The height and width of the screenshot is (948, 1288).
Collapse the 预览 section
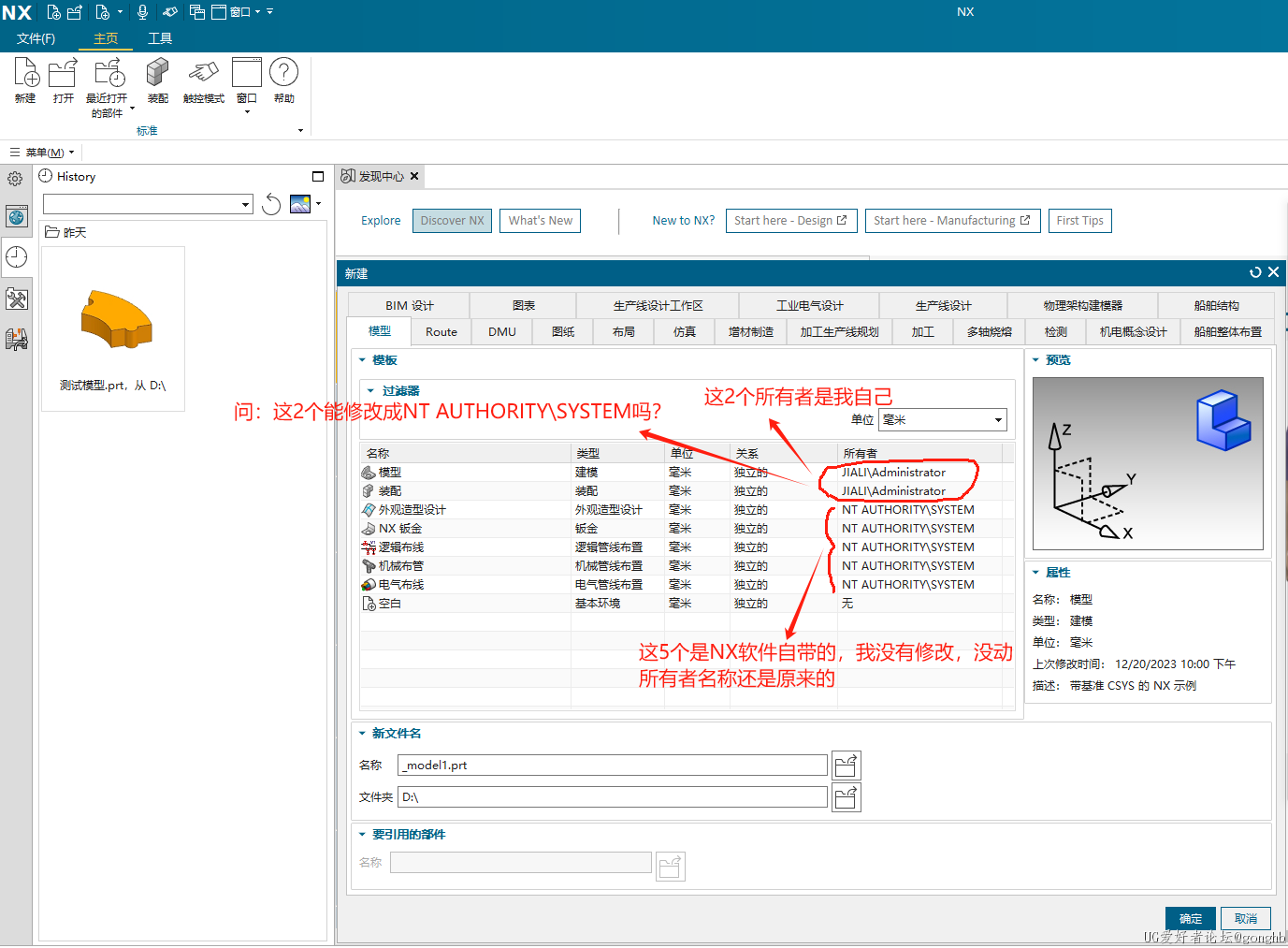(x=1035, y=360)
